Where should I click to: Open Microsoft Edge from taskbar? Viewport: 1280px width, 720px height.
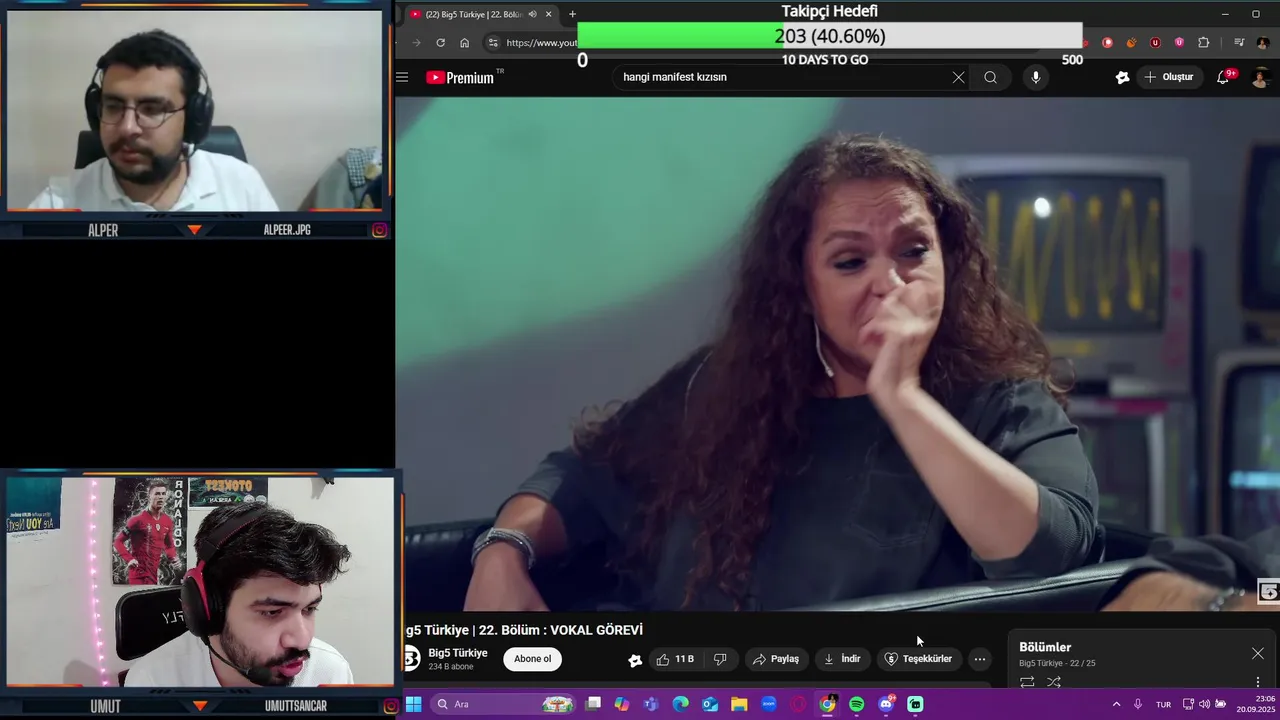click(681, 704)
